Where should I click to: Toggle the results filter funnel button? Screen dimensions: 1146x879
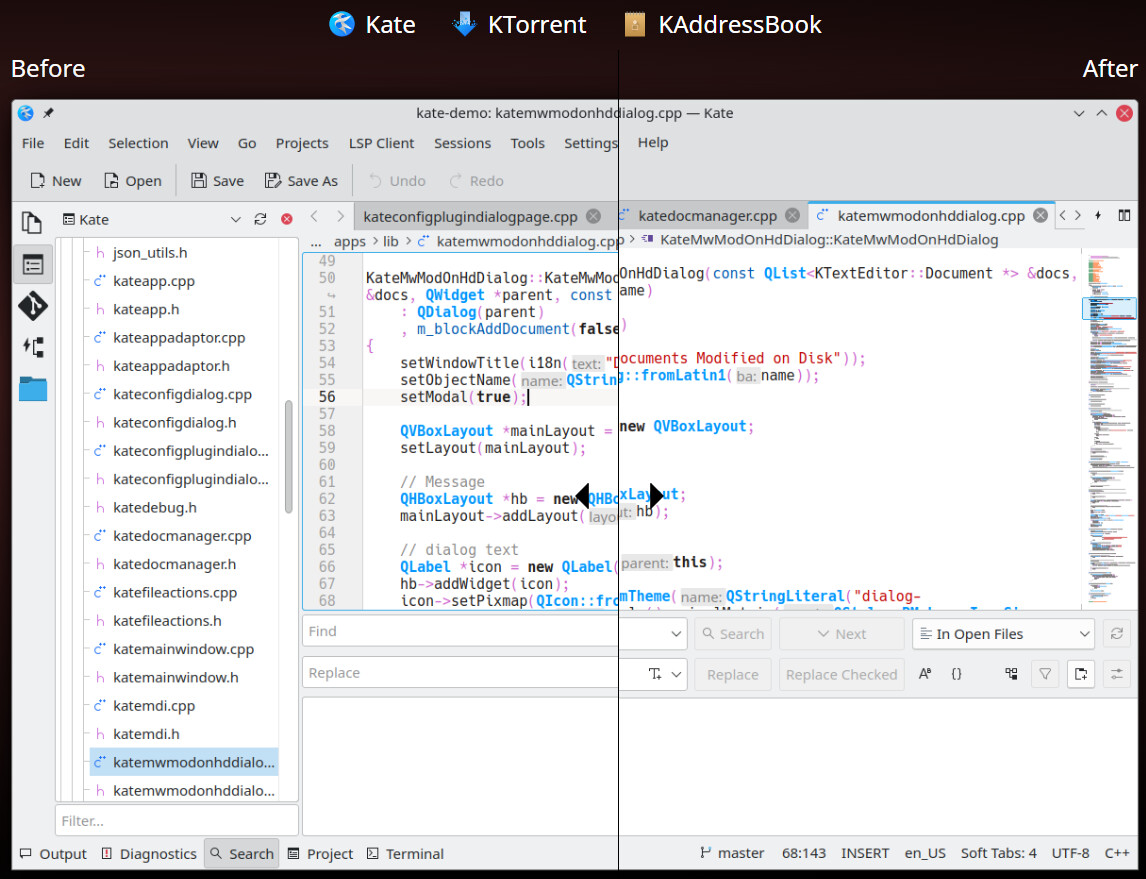(x=1045, y=675)
